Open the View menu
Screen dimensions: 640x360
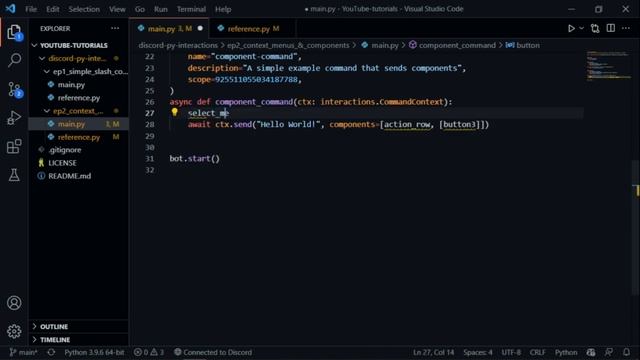tap(117, 9)
